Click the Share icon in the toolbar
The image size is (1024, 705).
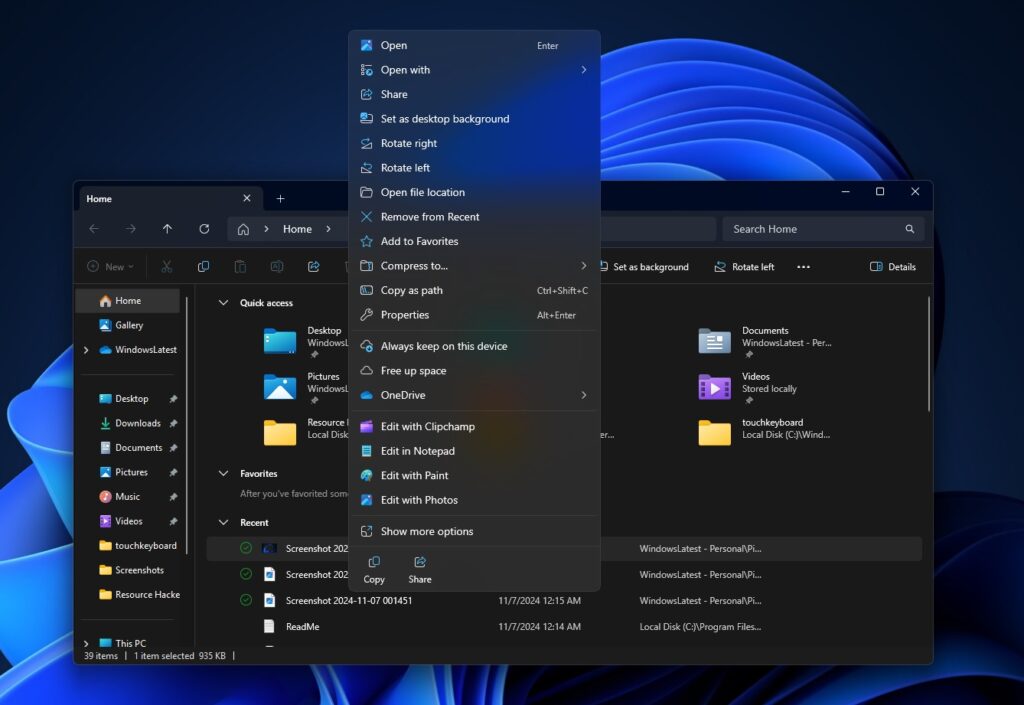coord(313,266)
